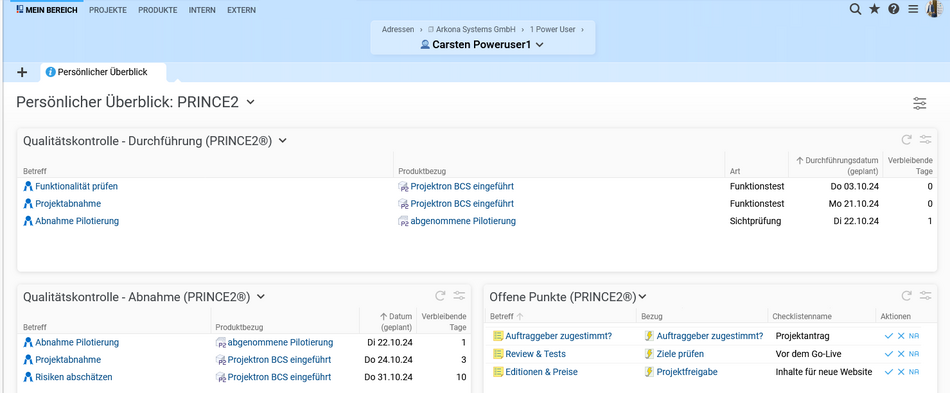
Task: Select the Vor dem Go-Live cell
Action: pos(807,354)
